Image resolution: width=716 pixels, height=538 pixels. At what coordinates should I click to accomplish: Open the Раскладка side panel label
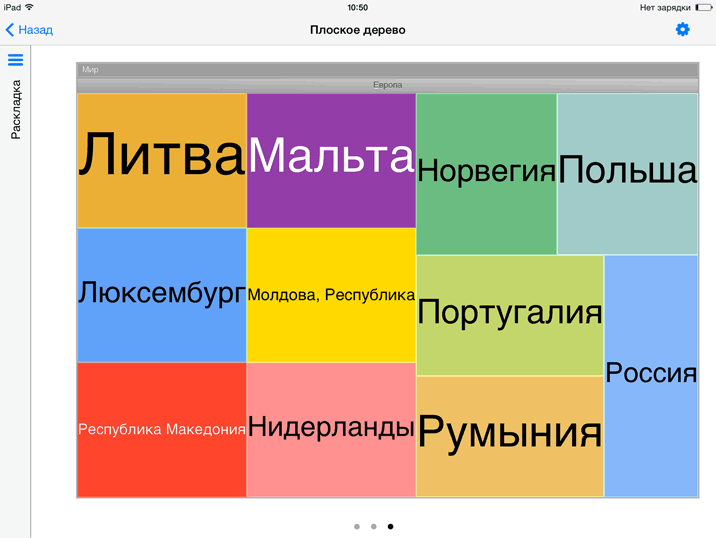pos(16,110)
